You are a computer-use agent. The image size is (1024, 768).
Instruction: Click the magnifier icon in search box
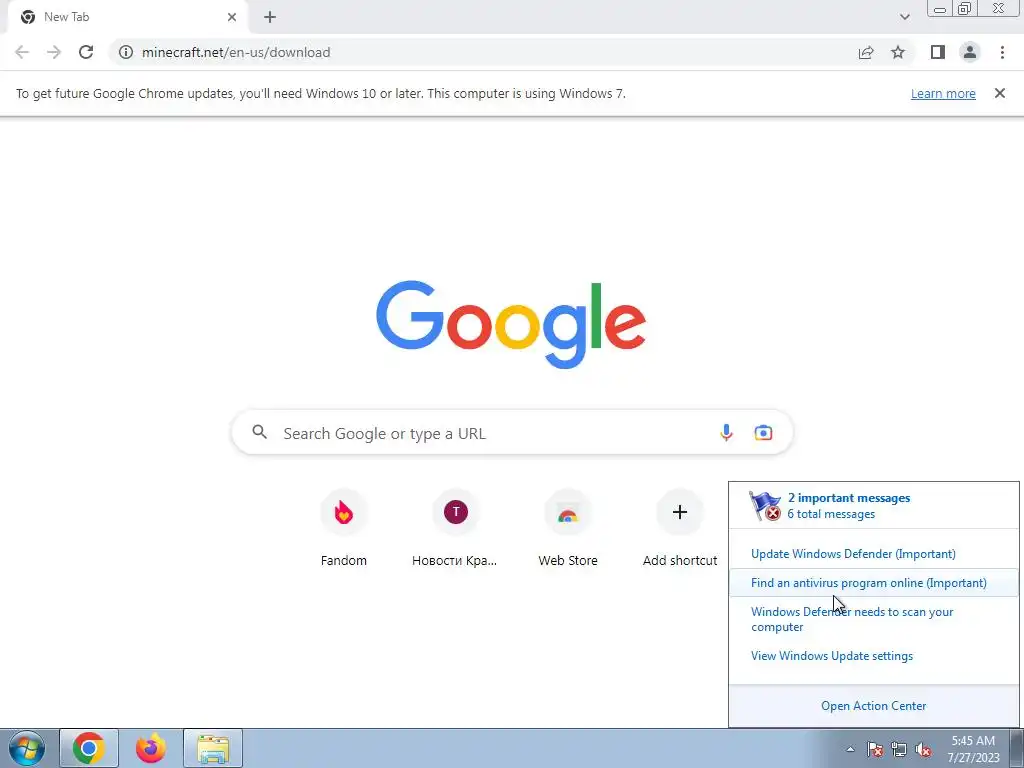click(x=259, y=432)
